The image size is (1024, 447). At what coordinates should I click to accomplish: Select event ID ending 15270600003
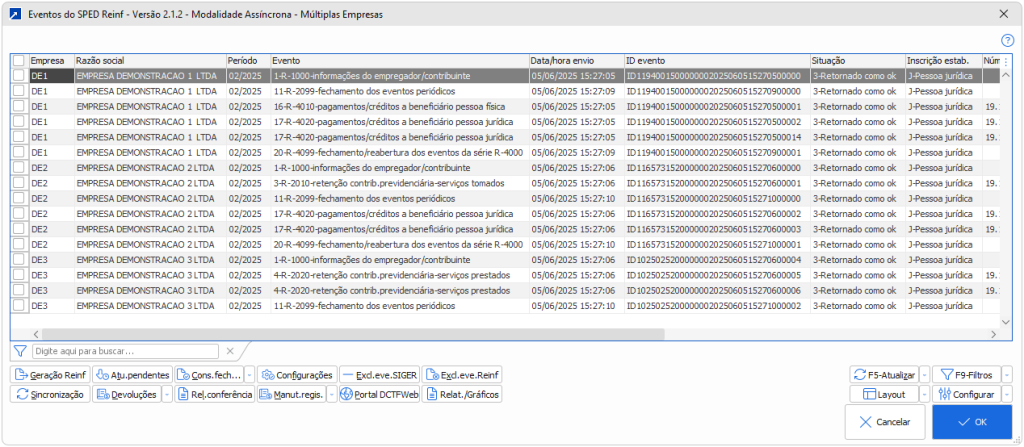pos(717,229)
